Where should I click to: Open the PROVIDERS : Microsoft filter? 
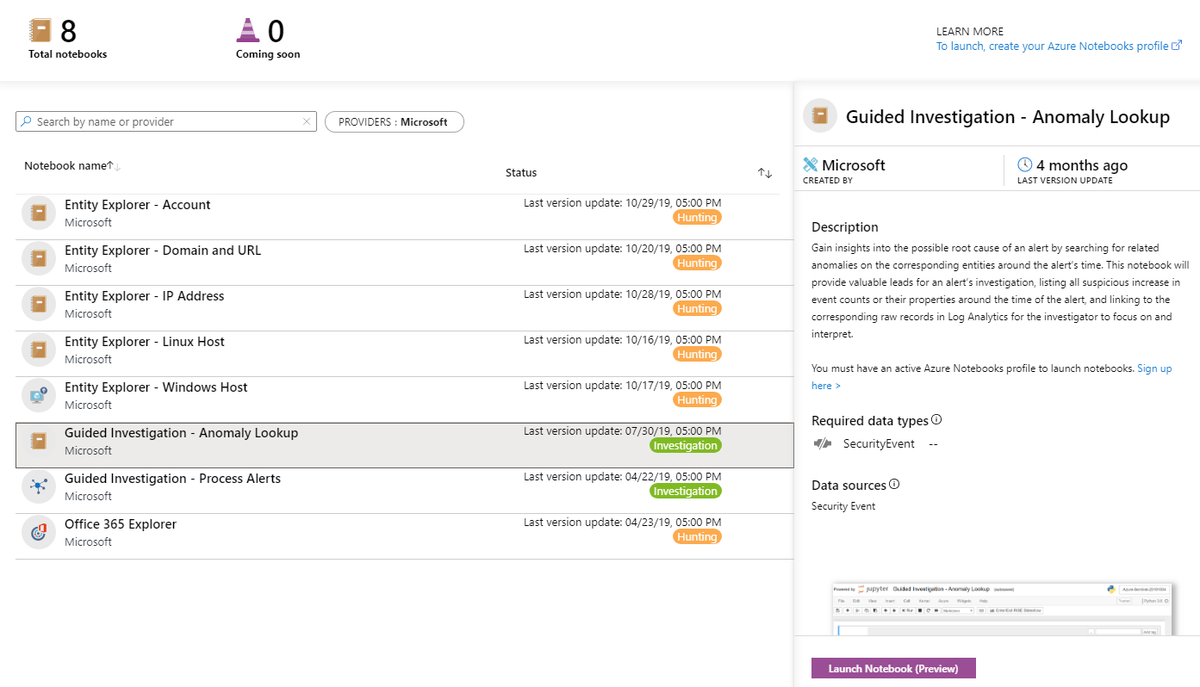[394, 122]
